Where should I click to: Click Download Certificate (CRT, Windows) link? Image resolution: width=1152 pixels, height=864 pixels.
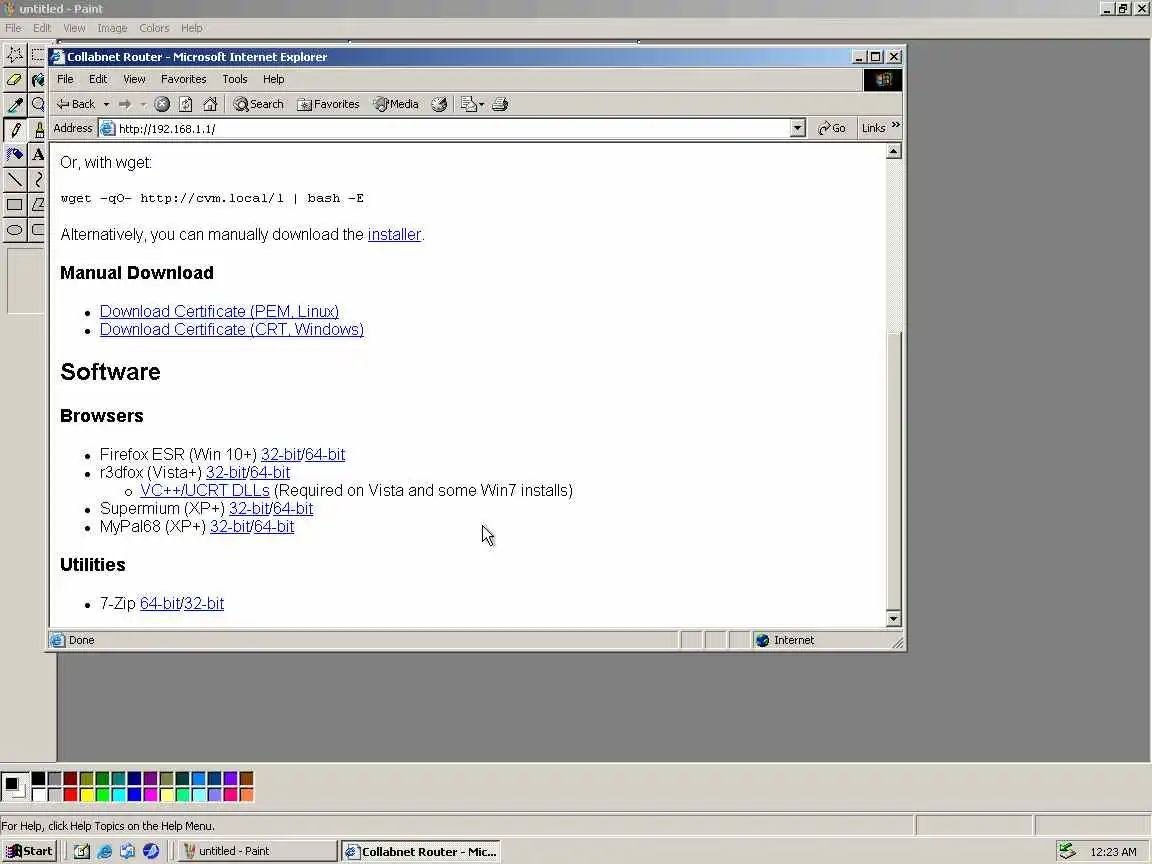point(231,330)
